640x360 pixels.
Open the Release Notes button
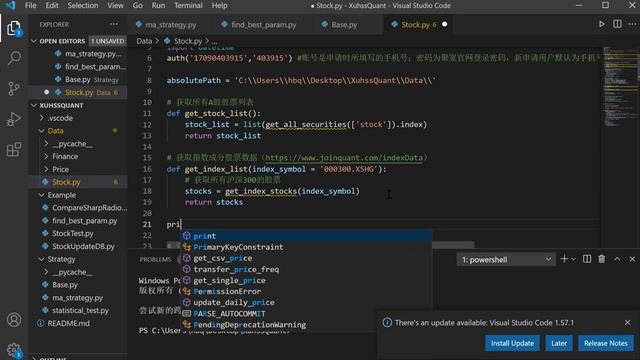point(606,343)
